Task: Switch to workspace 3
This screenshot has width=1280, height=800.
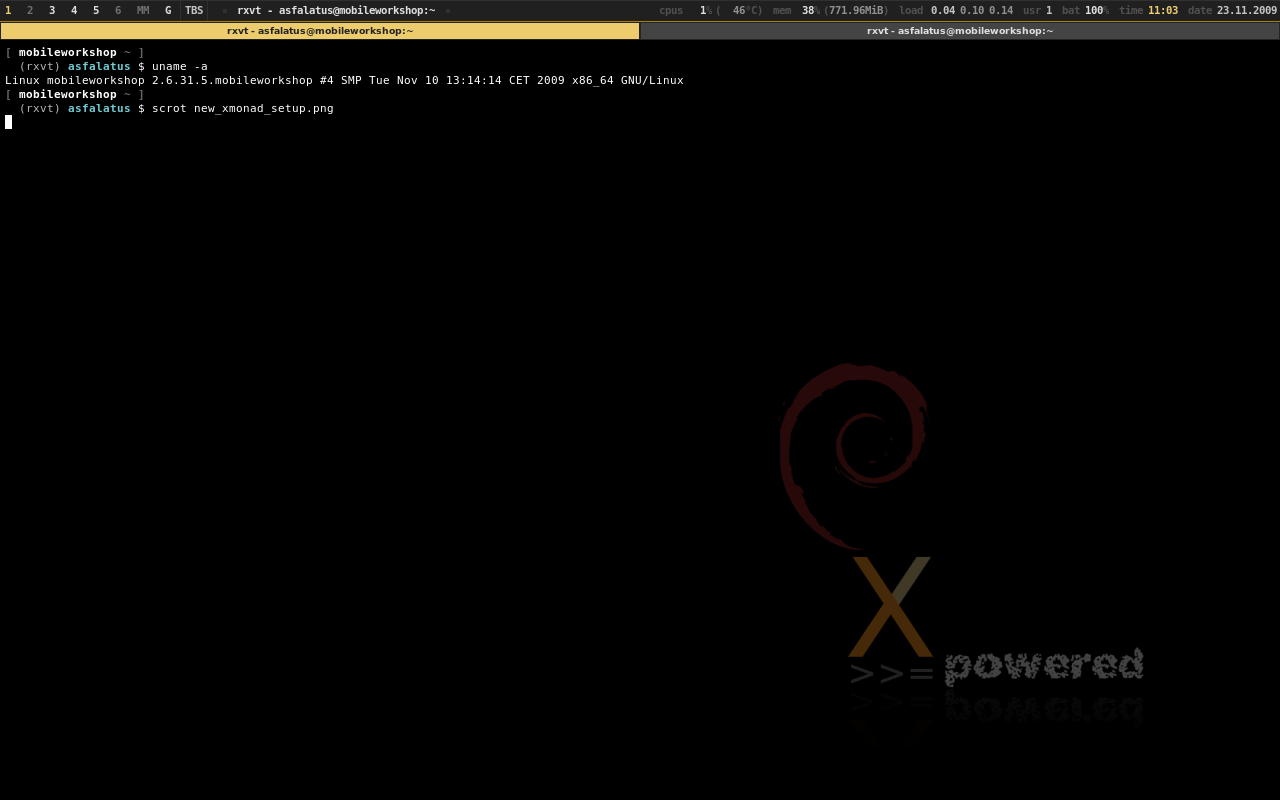Action: coord(52,11)
